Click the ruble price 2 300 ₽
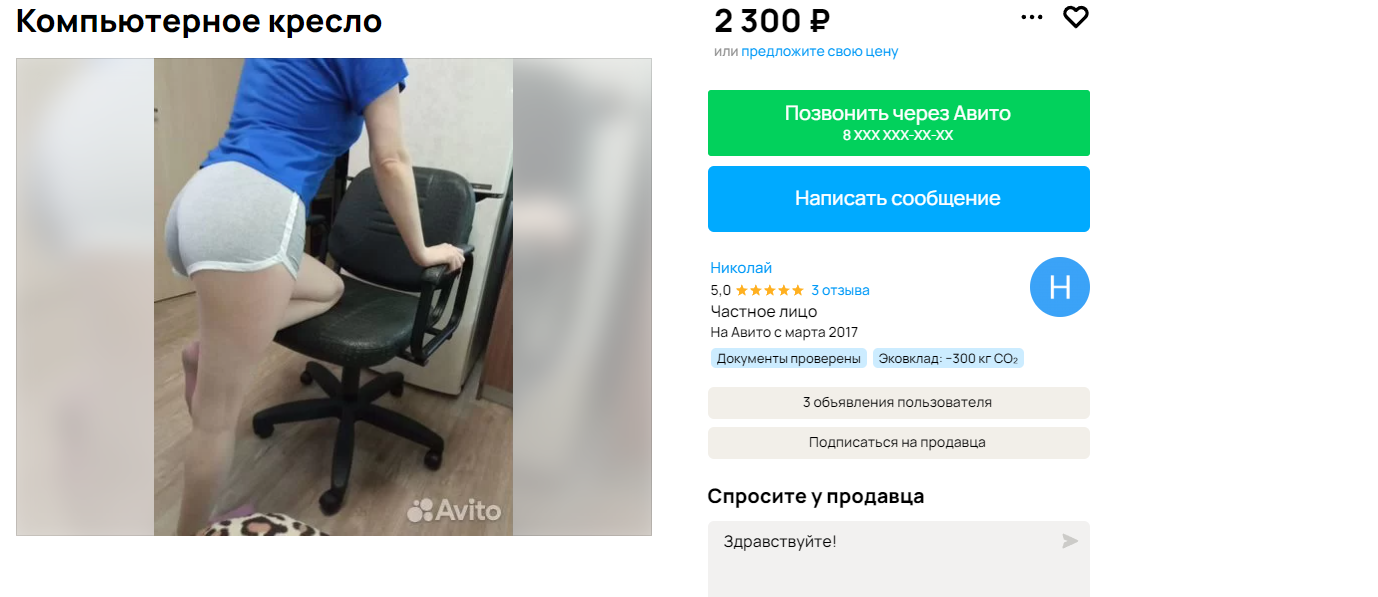The height and width of the screenshot is (597, 1378). click(772, 20)
